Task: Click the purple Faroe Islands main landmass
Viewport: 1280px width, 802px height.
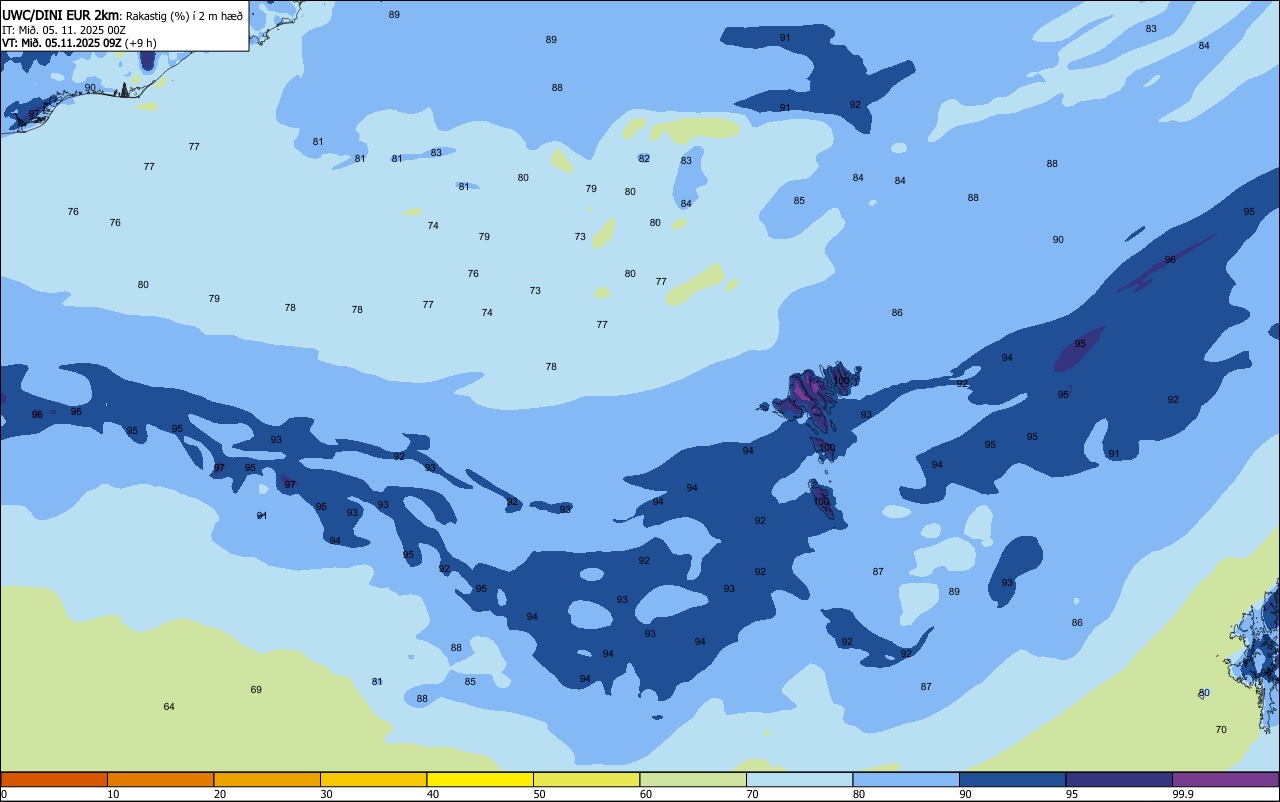Action: click(x=808, y=391)
